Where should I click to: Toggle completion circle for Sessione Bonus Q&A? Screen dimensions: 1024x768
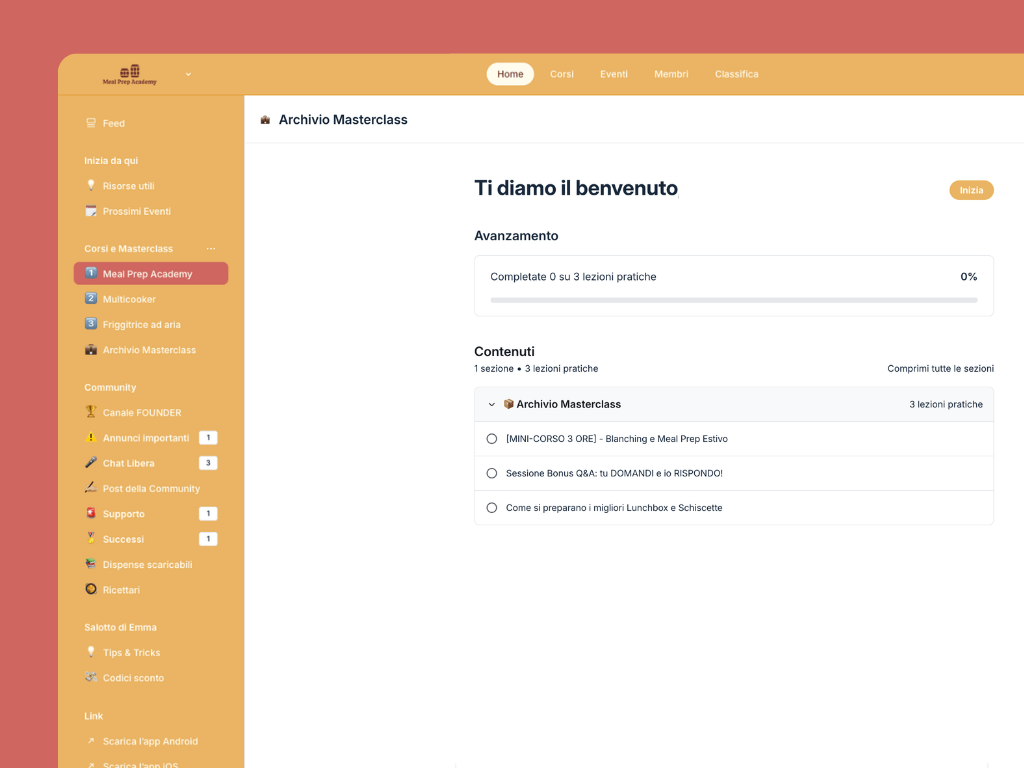pyautogui.click(x=492, y=473)
